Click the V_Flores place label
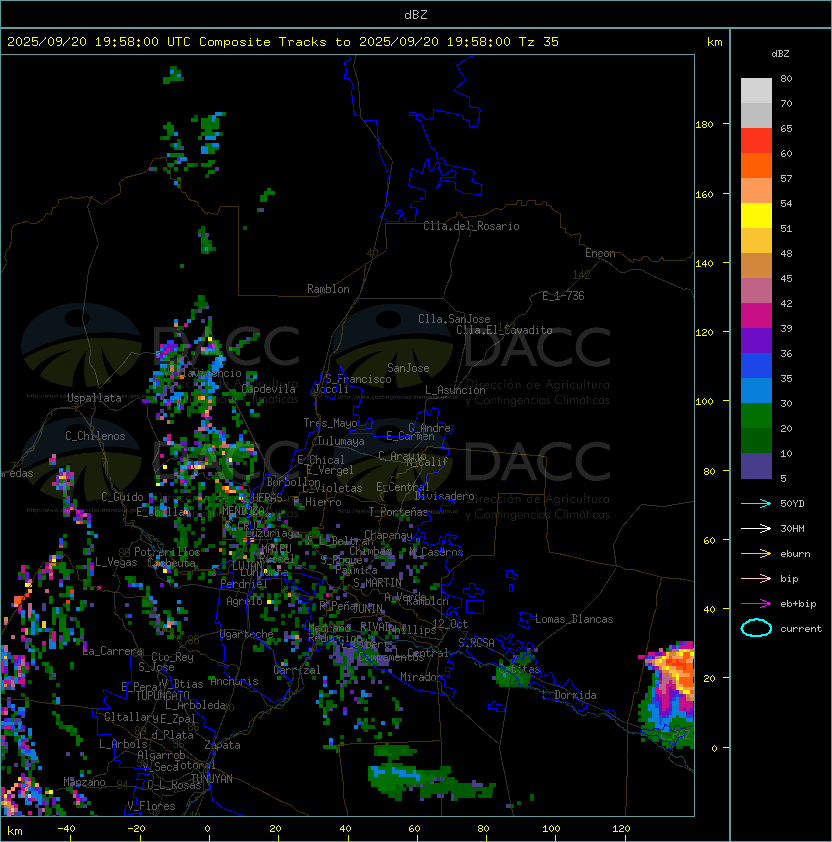The width and height of the screenshot is (832, 842). [151, 806]
